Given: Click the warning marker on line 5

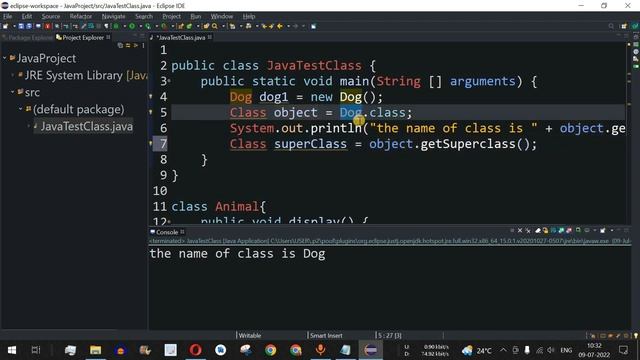Looking at the screenshot, I should coord(151,112).
